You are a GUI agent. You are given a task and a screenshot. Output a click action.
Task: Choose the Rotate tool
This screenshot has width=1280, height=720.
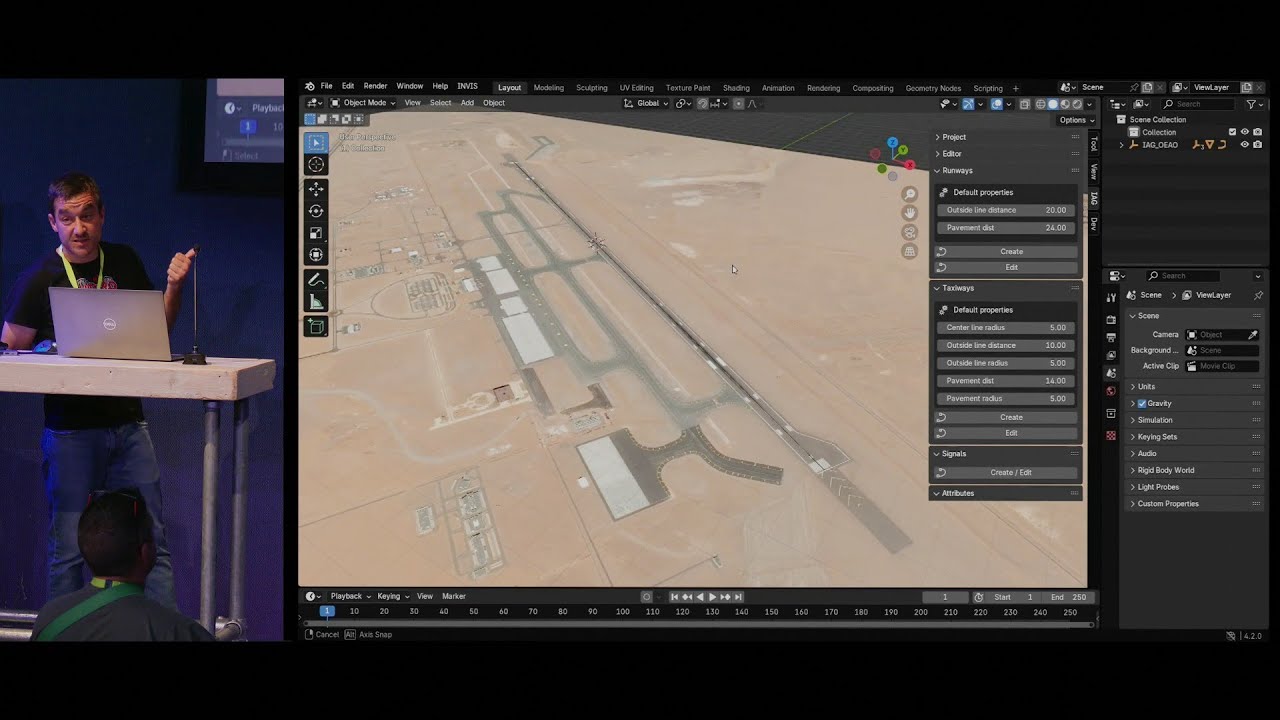[x=316, y=211]
